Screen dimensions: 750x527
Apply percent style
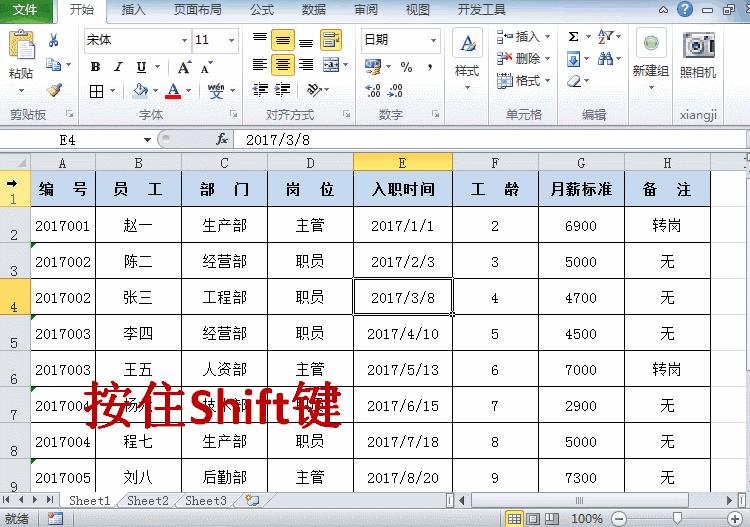pyautogui.click(x=407, y=67)
